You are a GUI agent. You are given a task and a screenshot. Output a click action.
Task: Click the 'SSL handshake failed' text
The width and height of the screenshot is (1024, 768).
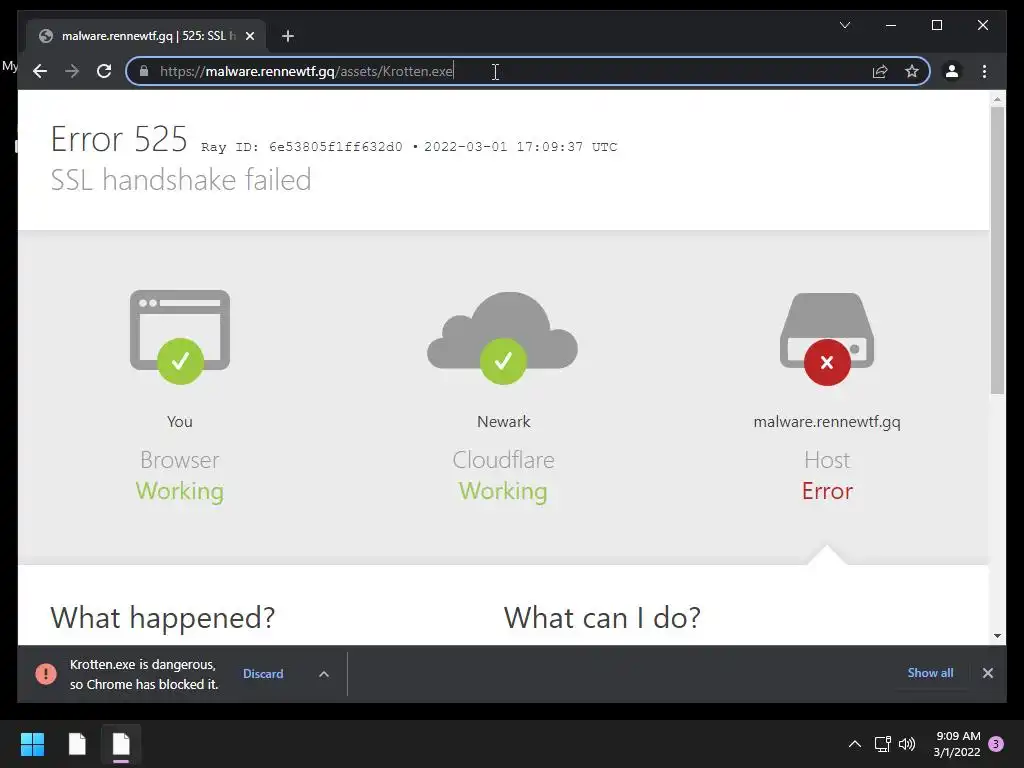click(181, 180)
